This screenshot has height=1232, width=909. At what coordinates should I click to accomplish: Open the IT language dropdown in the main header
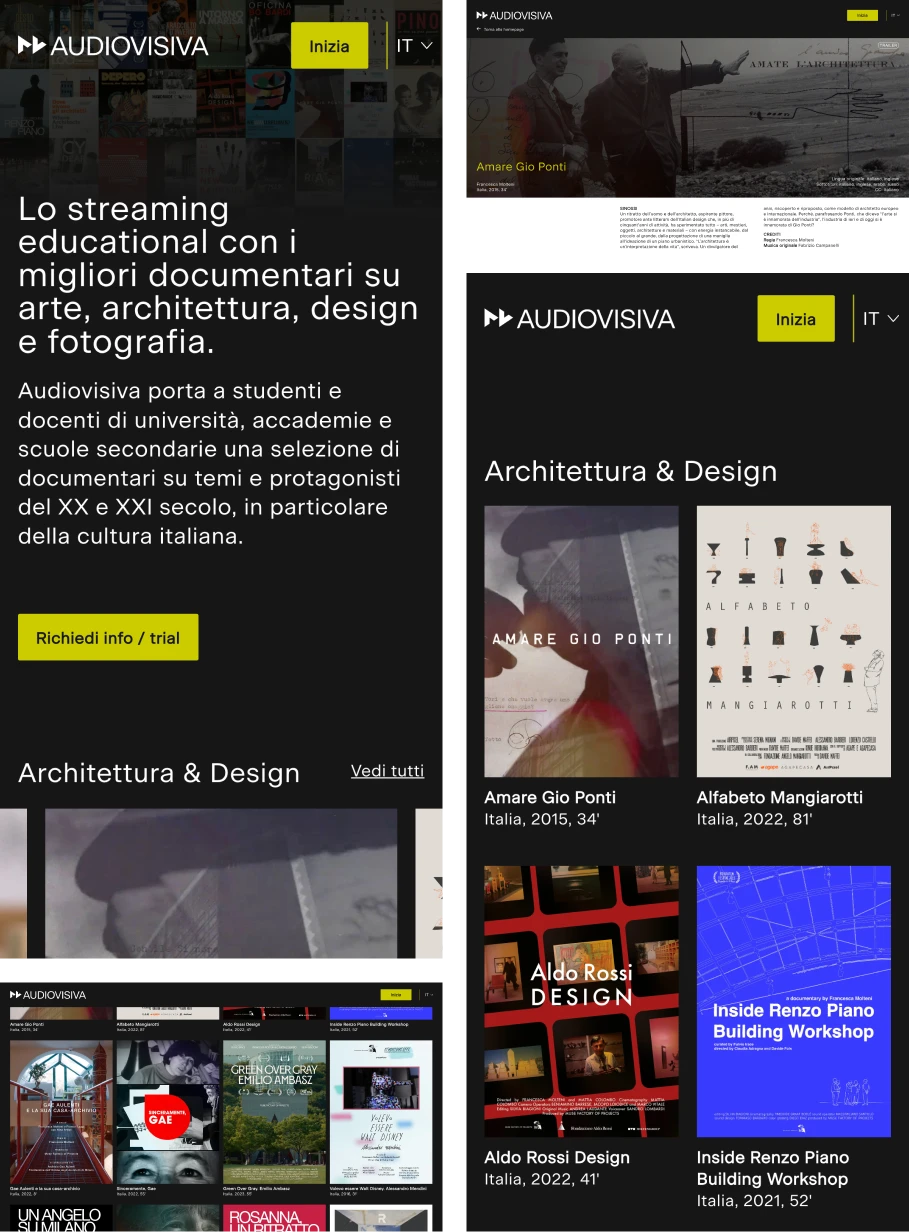coord(413,46)
